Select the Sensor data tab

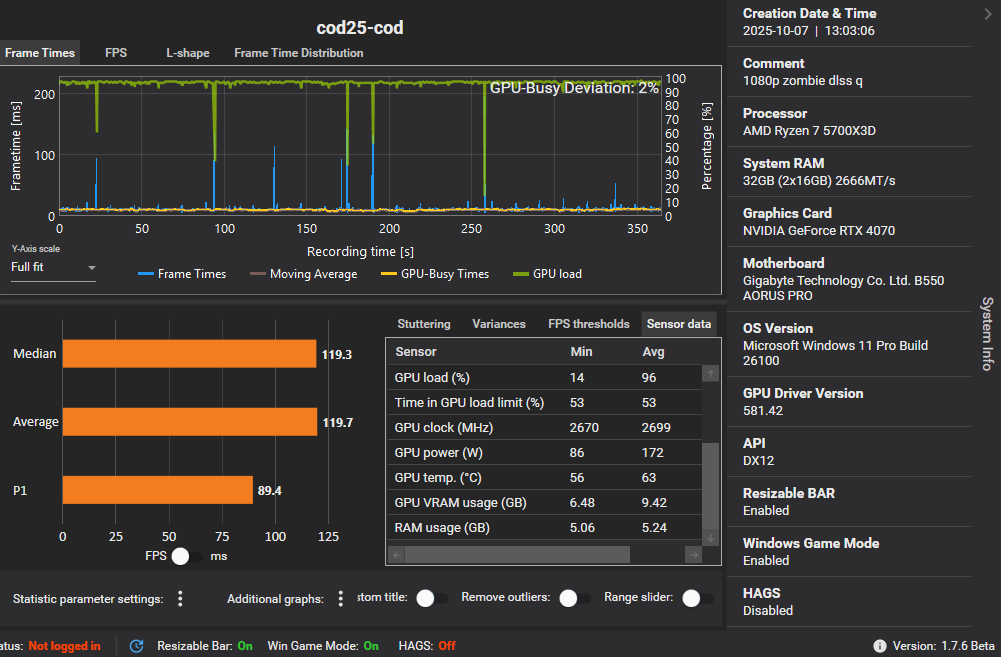(x=679, y=324)
